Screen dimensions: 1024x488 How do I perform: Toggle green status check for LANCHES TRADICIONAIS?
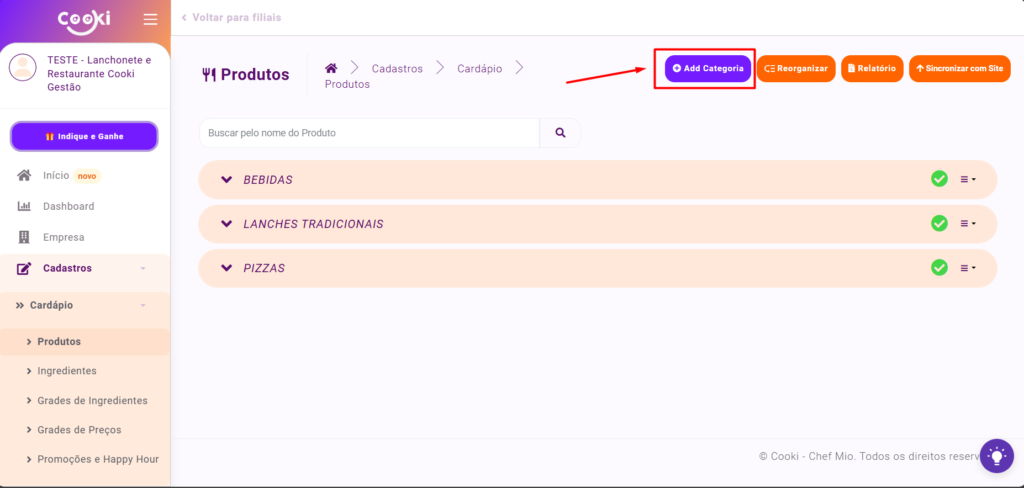pos(939,223)
